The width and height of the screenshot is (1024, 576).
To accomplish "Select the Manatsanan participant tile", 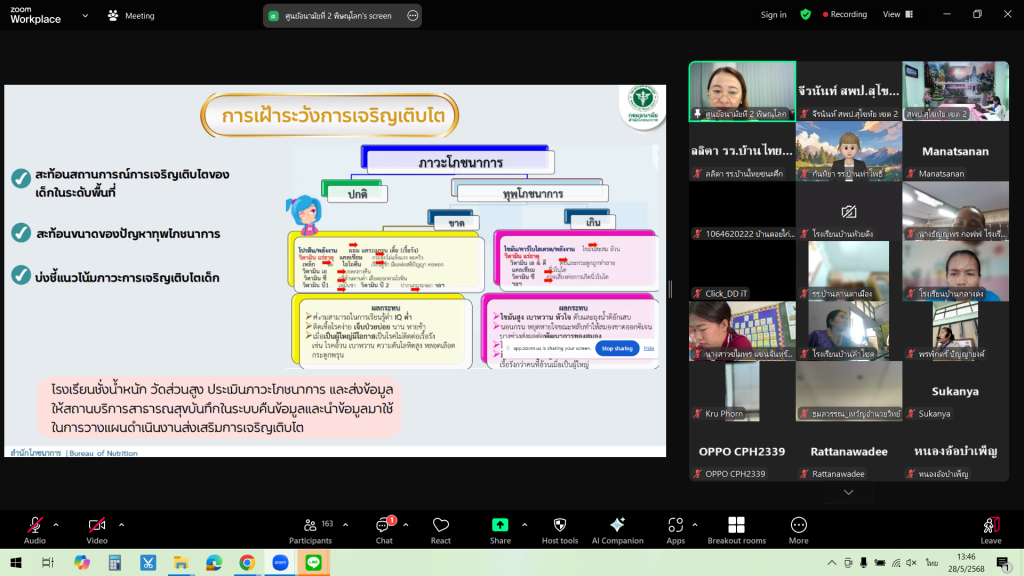I will pos(955,152).
